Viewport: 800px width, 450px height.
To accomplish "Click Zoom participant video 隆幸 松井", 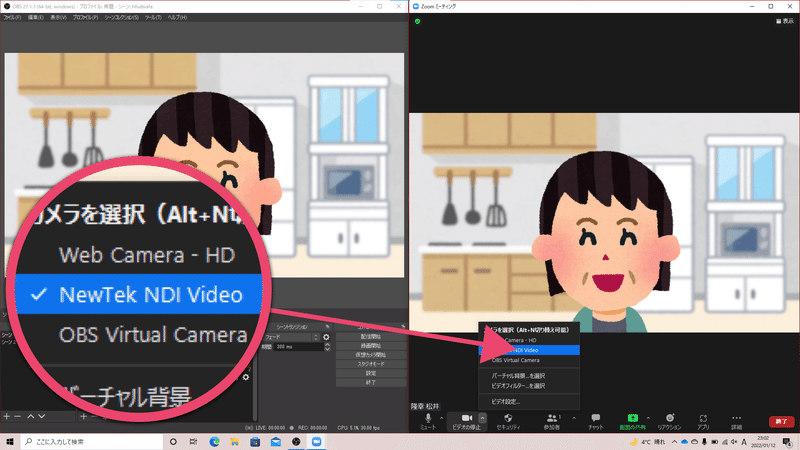I will pos(604,222).
